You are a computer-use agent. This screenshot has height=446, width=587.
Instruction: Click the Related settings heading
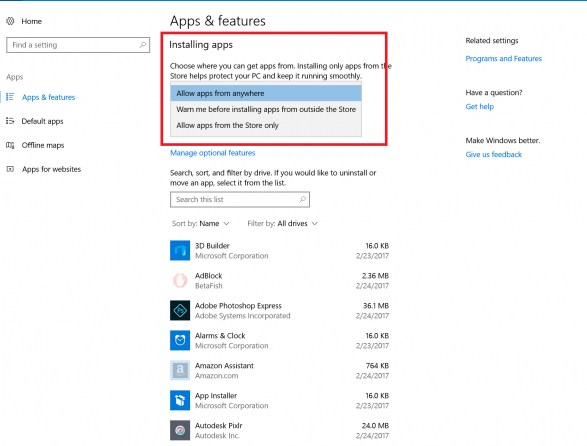(492, 40)
